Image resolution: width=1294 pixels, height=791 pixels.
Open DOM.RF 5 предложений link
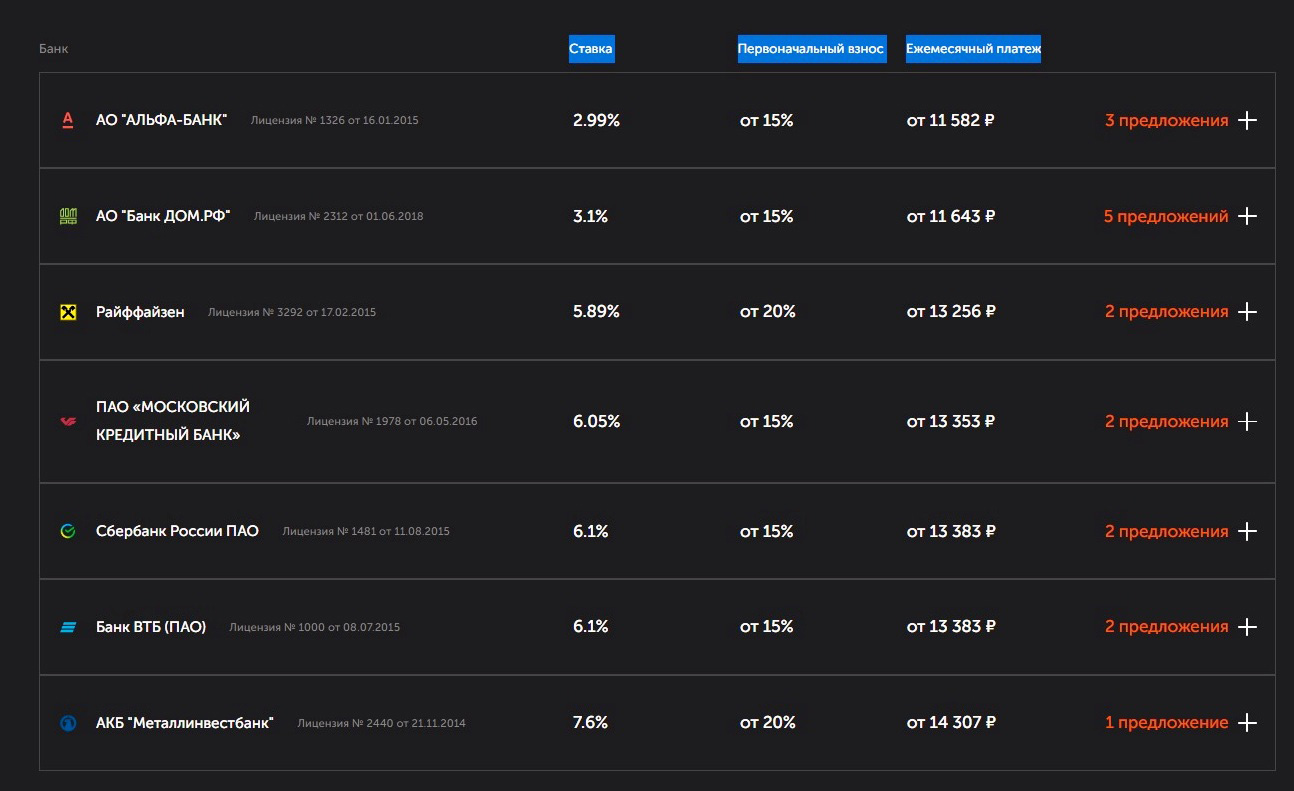(x=1165, y=216)
